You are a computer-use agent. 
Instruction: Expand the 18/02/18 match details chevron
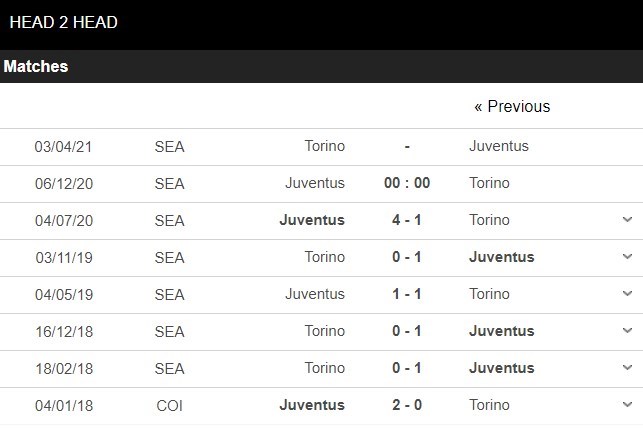(x=627, y=368)
